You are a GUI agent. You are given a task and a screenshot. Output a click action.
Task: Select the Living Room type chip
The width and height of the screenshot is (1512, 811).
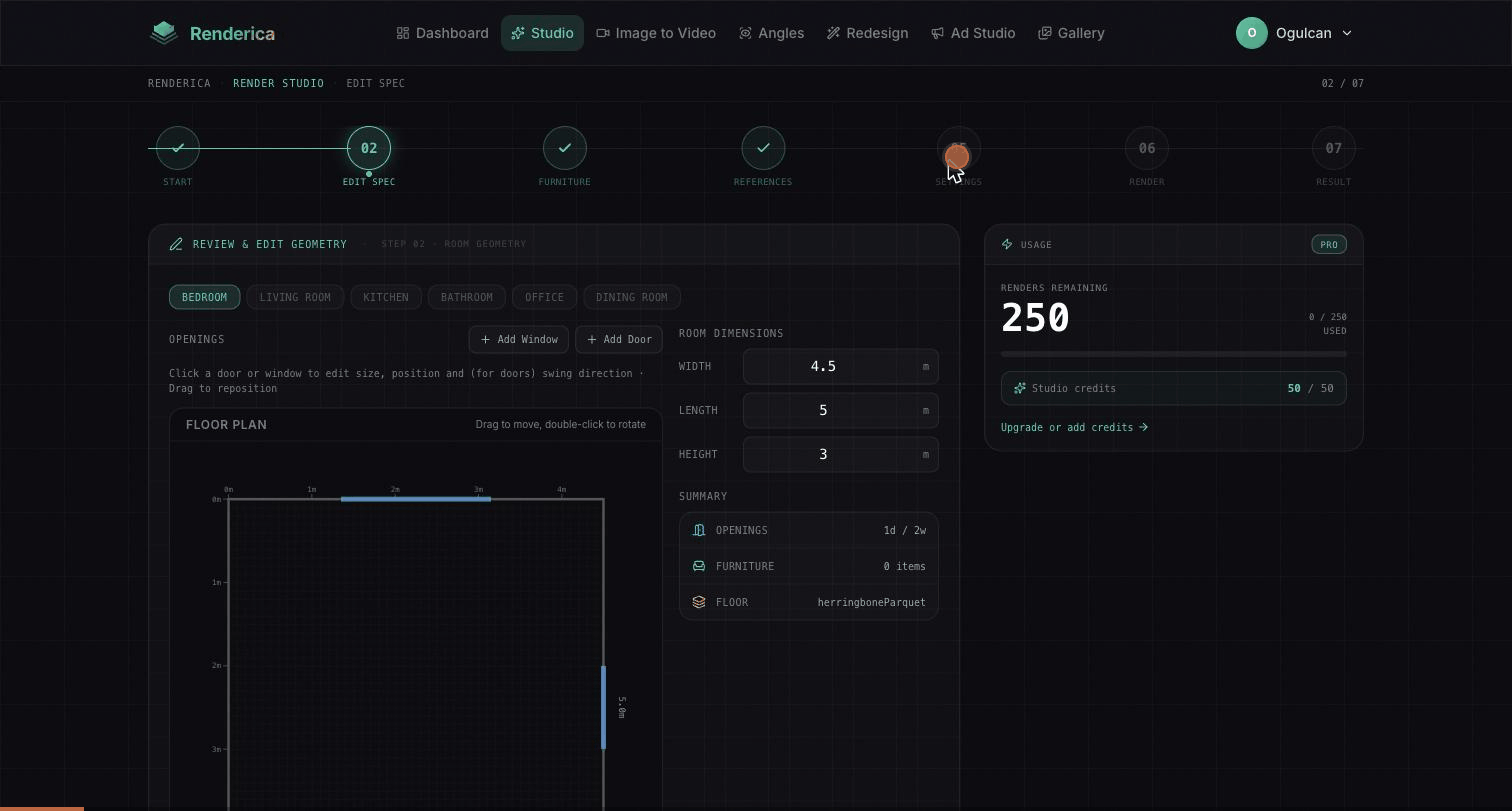(x=295, y=297)
